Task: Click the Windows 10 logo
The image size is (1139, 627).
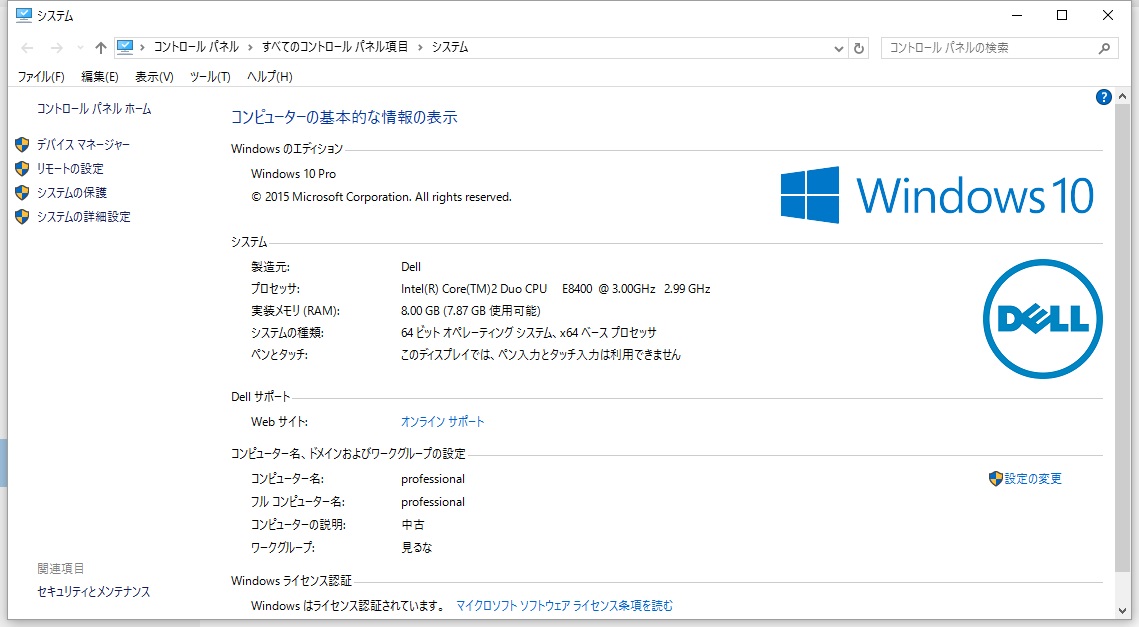Action: click(x=937, y=195)
